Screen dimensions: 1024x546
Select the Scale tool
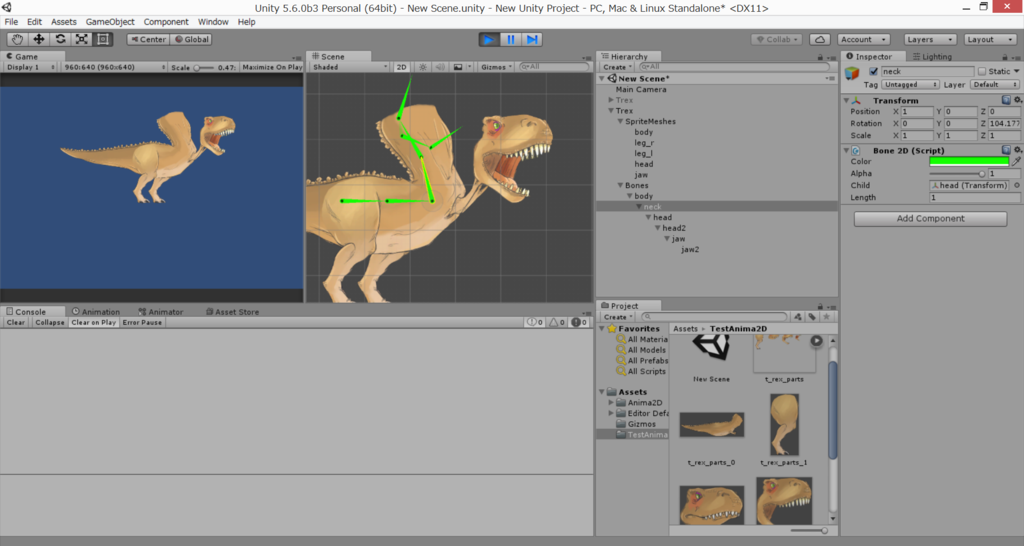point(82,39)
